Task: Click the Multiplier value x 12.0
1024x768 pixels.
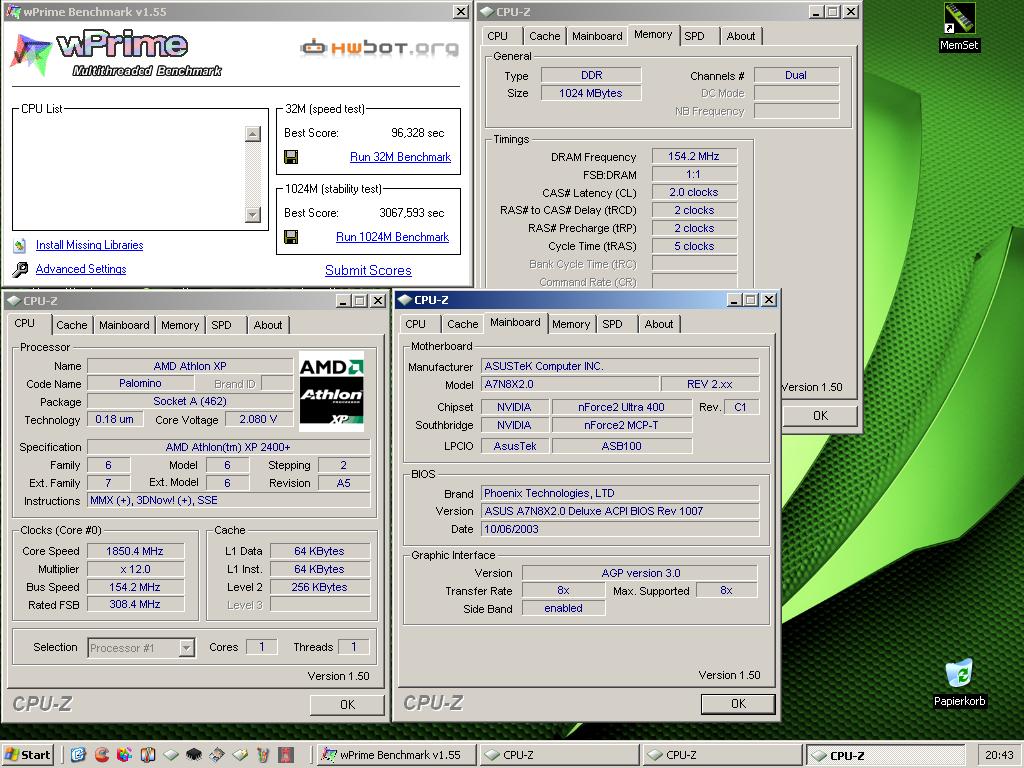Action: click(x=135, y=569)
